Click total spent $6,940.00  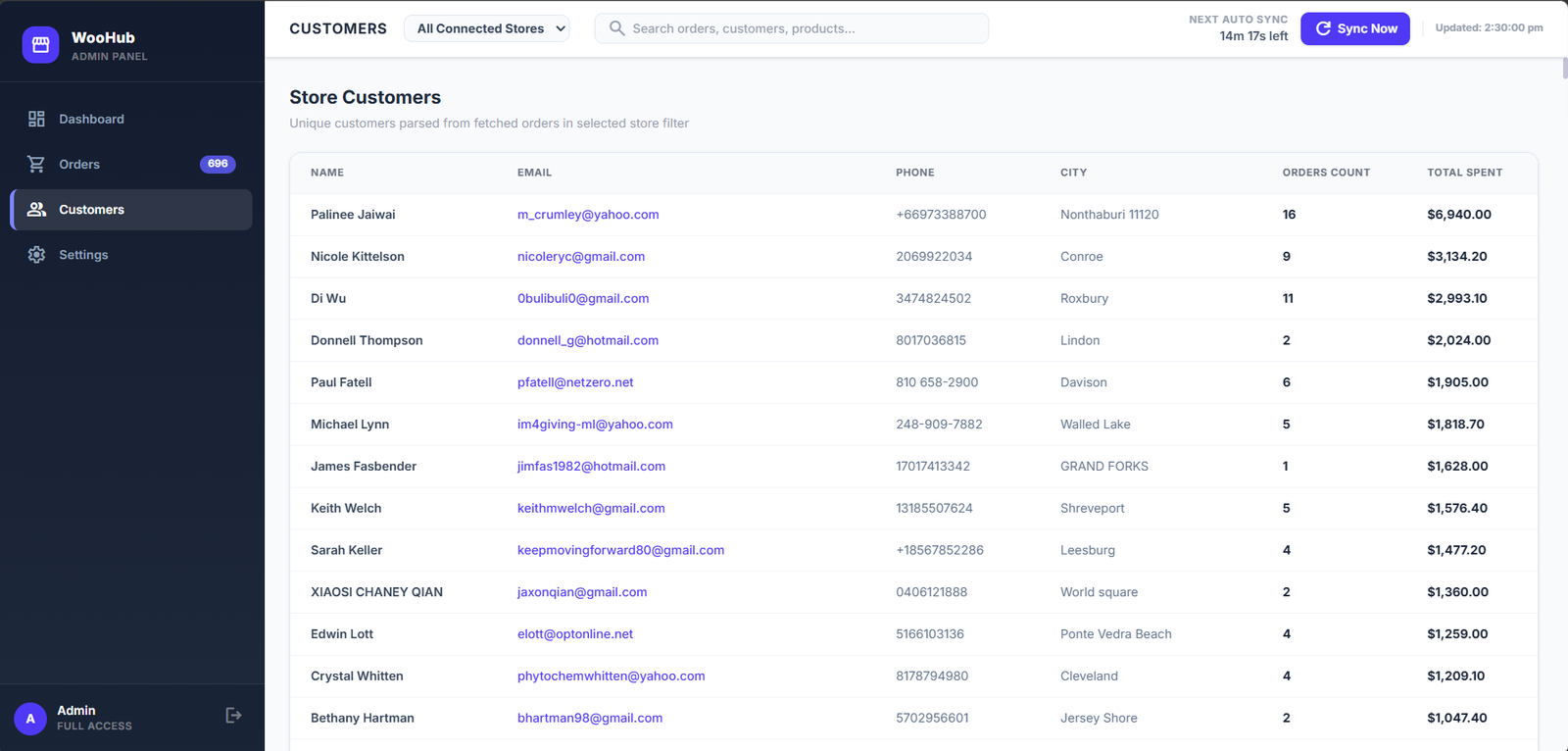click(x=1459, y=214)
